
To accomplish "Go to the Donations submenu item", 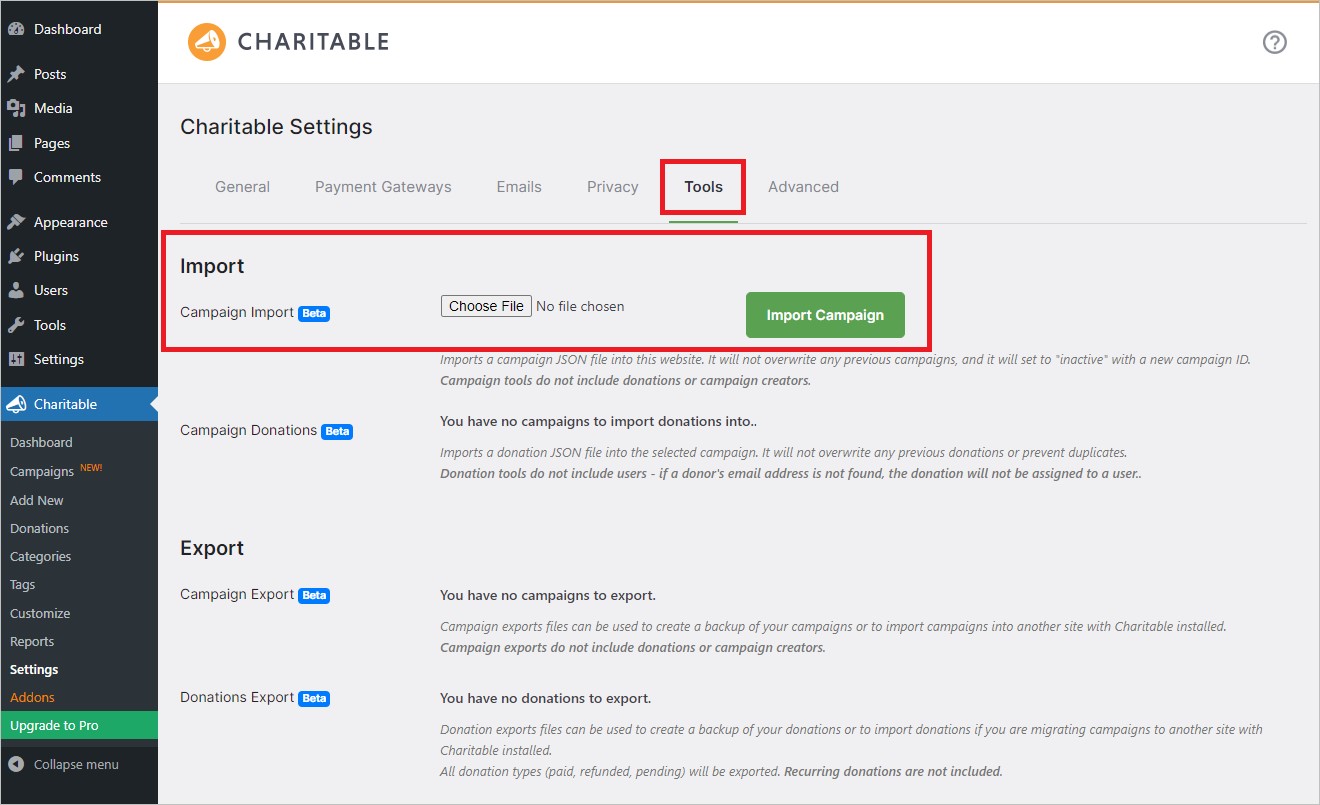I will click(39, 528).
